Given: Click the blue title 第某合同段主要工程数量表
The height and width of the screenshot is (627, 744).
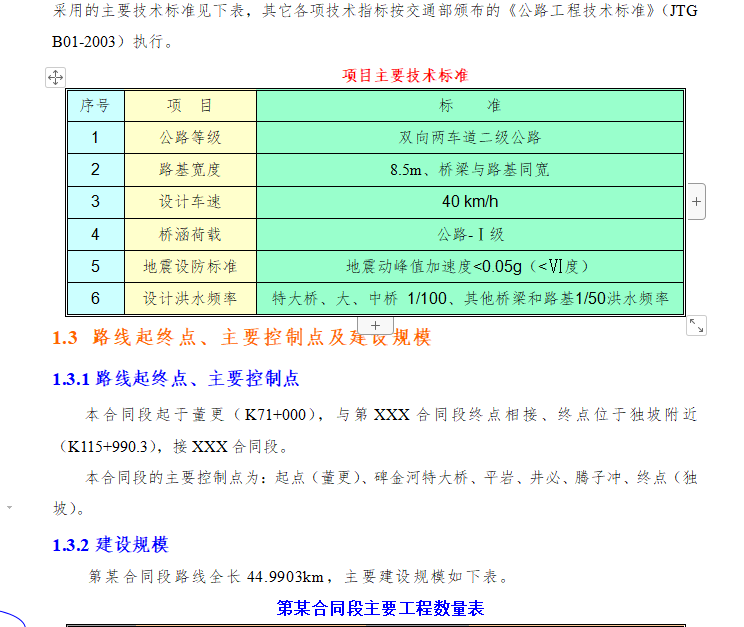Looking at the screenshot, I should (x=380, y=608).
